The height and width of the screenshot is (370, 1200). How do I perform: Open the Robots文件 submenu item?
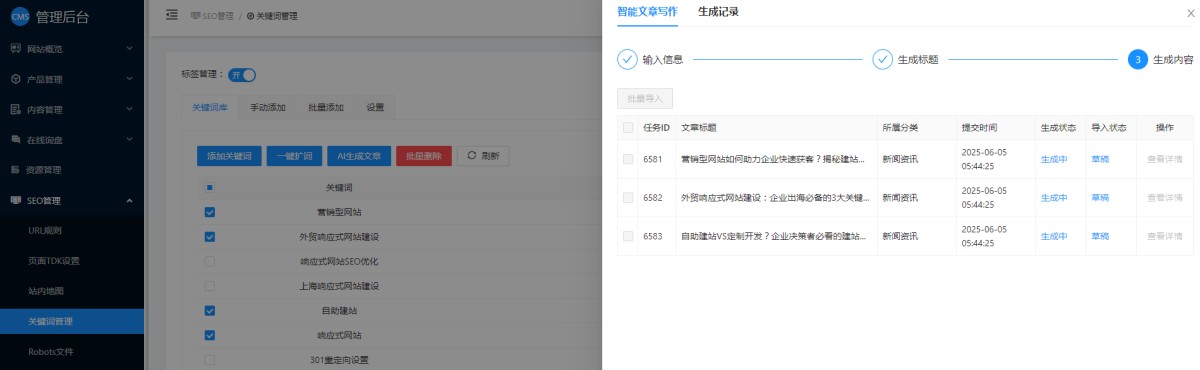pos(72,352)
